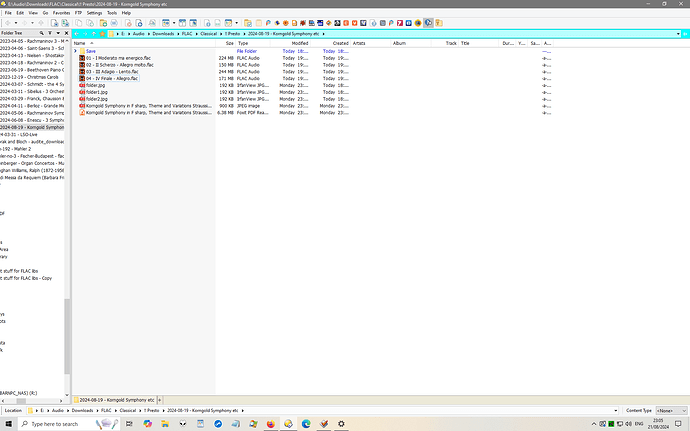The width and height of the screenshot is (690, 431).
Task: Open the path bar history dropdown at far right
Action: [x=678, y=34]
